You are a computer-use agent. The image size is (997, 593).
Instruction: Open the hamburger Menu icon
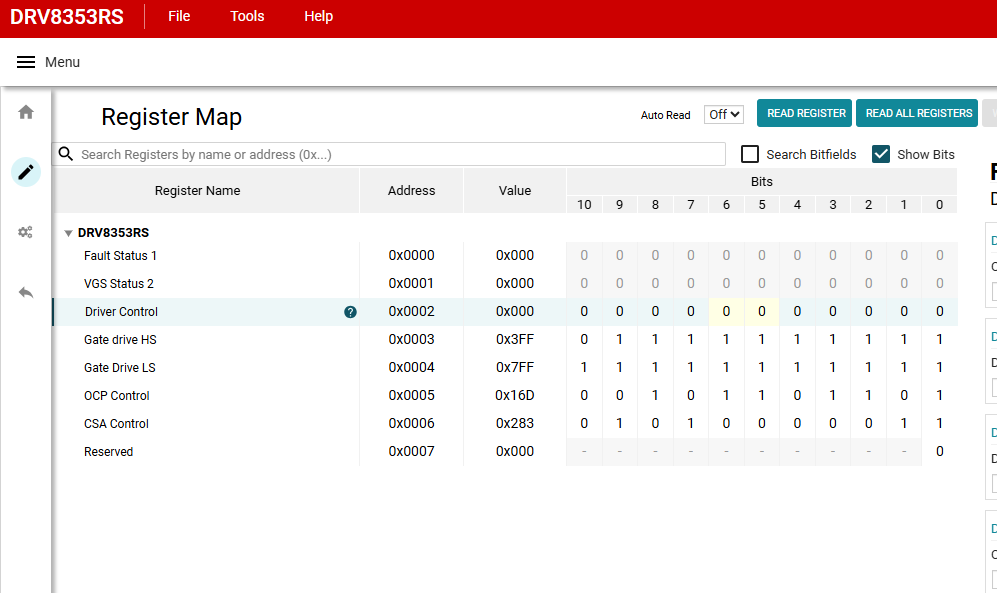(x=25, y=62)
